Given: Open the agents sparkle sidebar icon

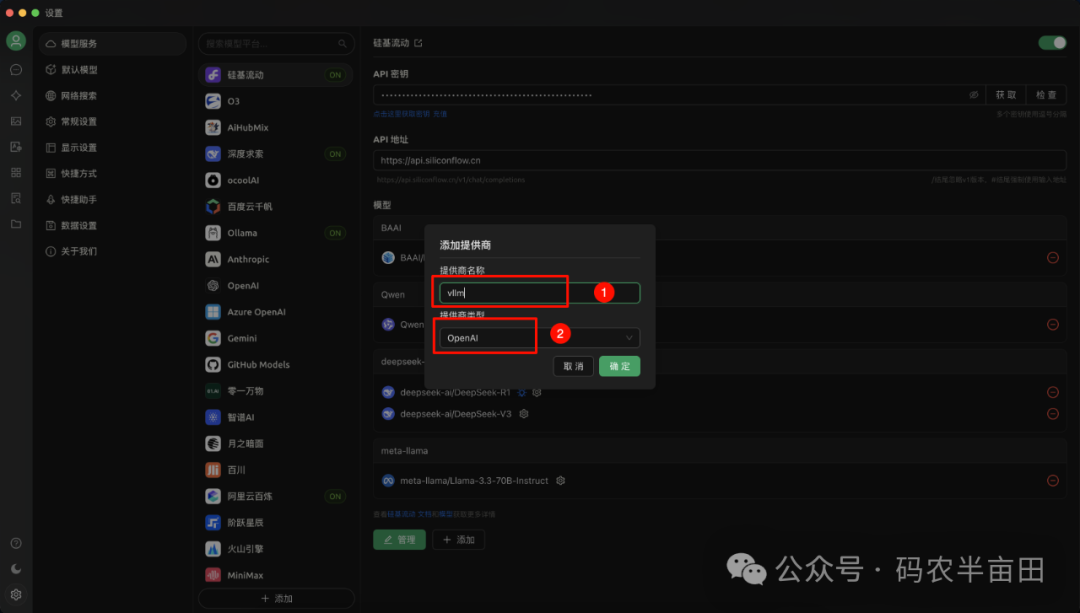Looking at the screenshot, I should (x=16, y=96).
